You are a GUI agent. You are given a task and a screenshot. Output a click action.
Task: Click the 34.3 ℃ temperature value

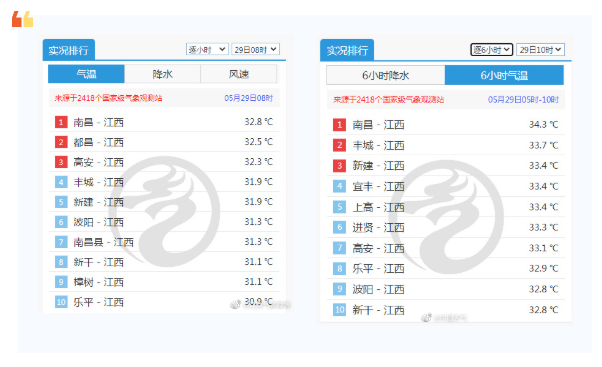tap(544, 124)
